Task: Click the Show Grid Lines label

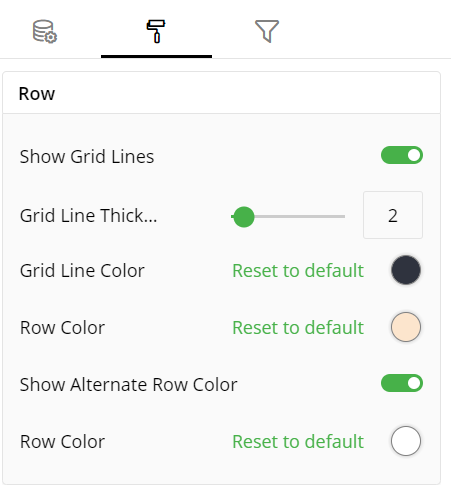Action: click(x=87, y=157)
